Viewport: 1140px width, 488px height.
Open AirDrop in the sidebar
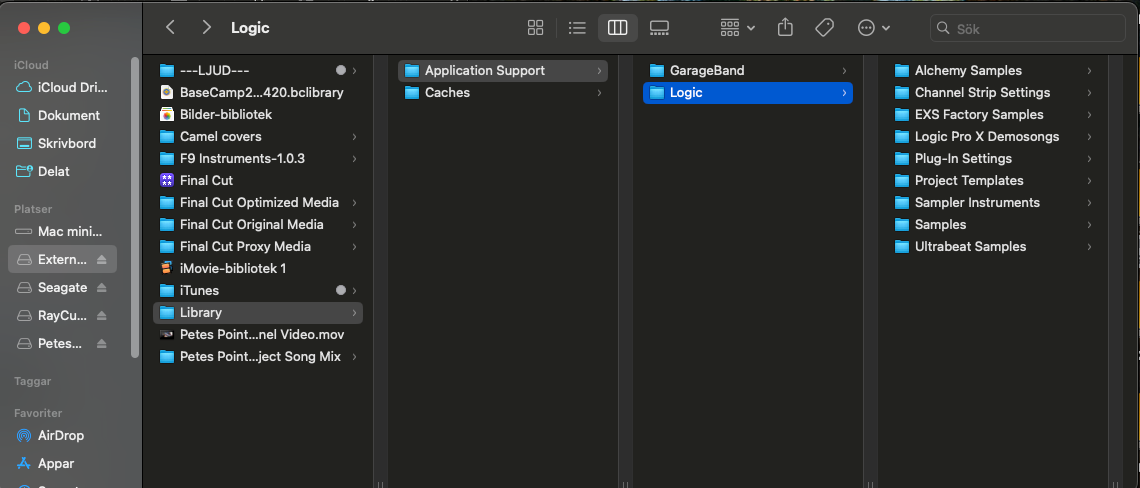point(60,435)
